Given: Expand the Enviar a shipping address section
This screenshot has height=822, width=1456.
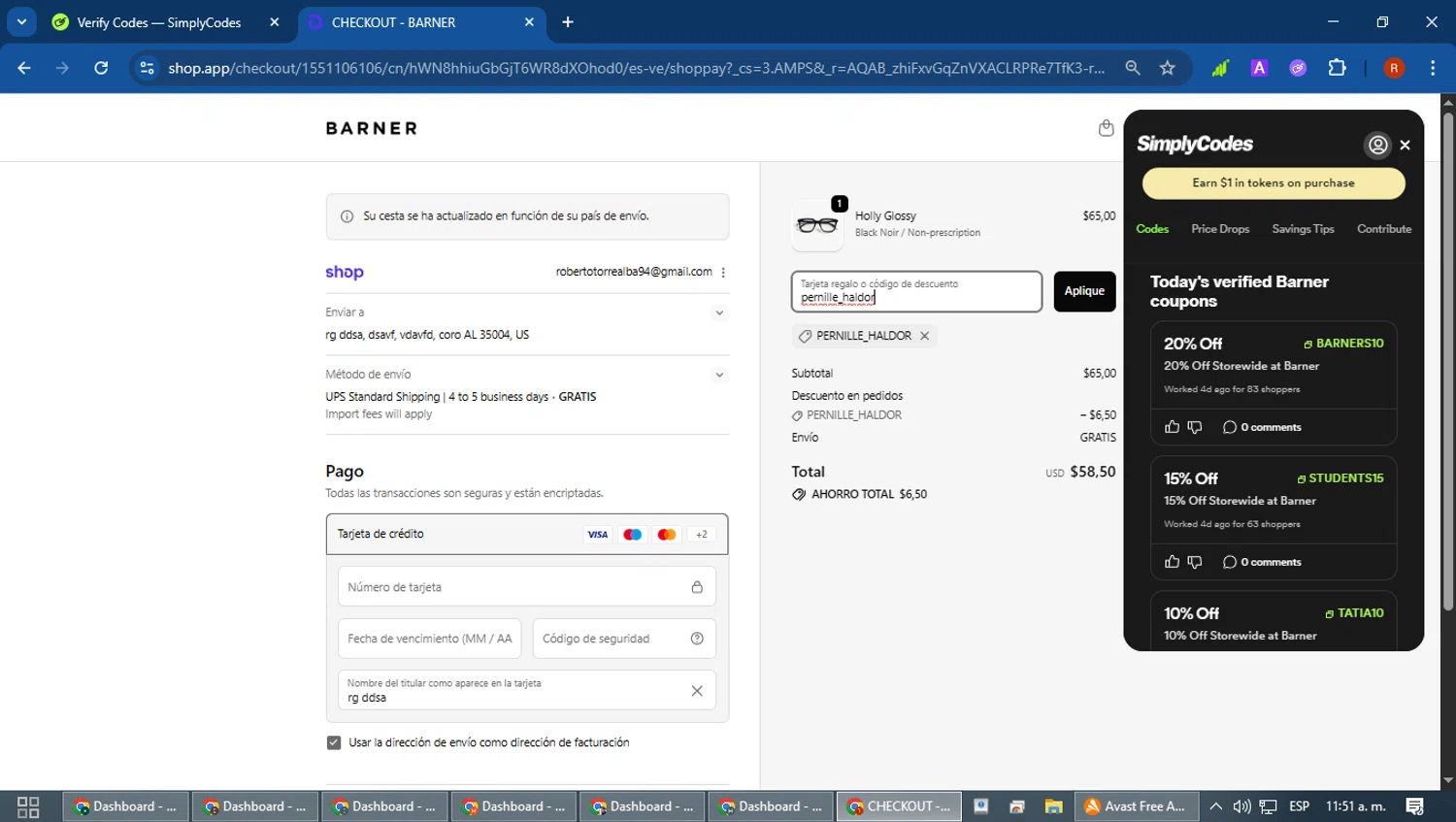Looking at the screenshot, I should (719, 312).
